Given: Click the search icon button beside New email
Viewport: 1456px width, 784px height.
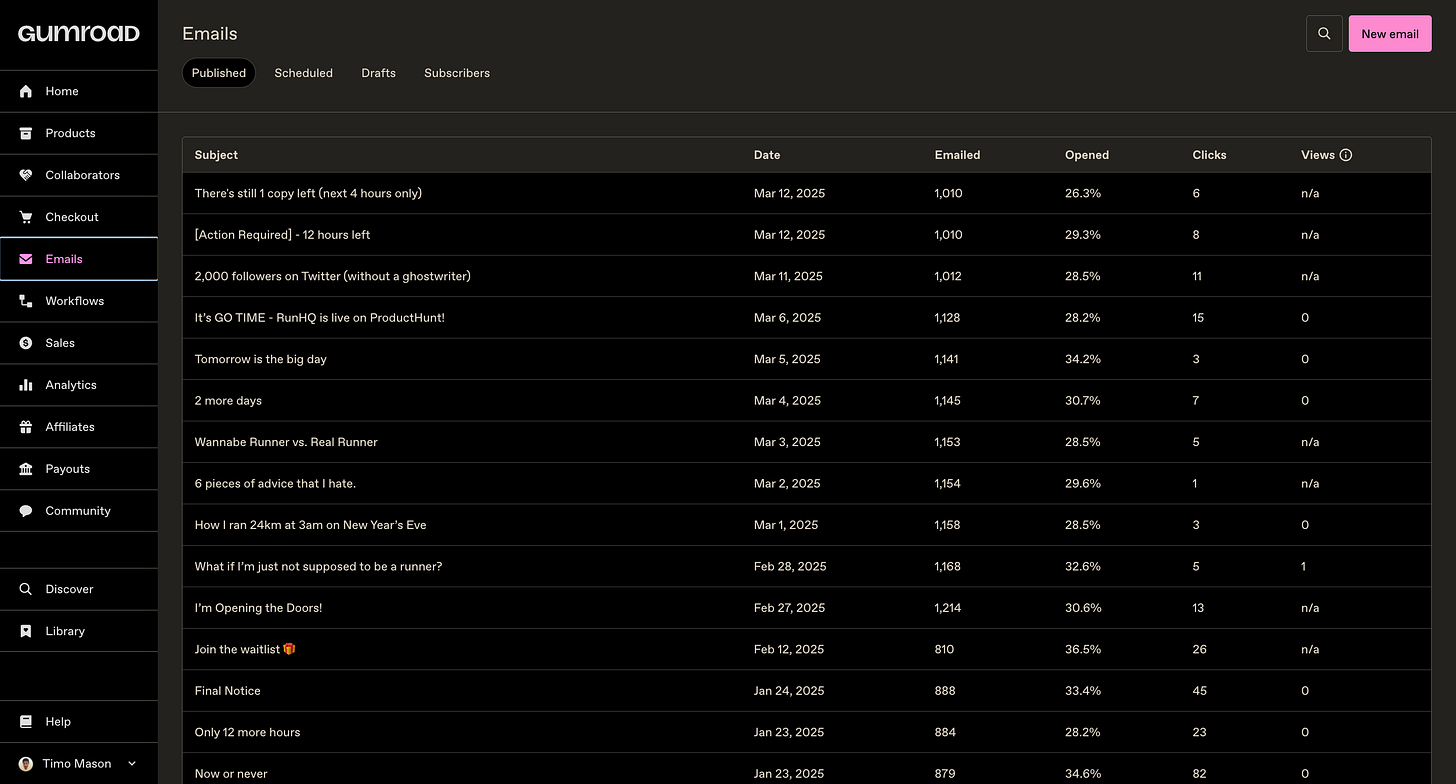Looking at the screenshot, I should 1324,34.
